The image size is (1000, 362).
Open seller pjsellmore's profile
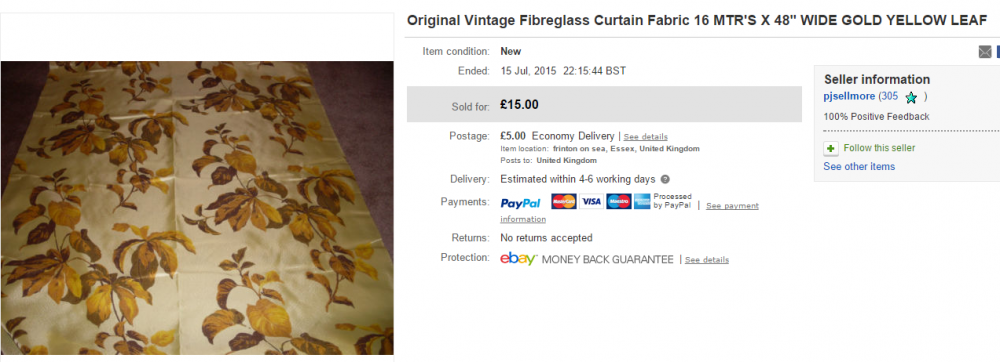(849, 97)
